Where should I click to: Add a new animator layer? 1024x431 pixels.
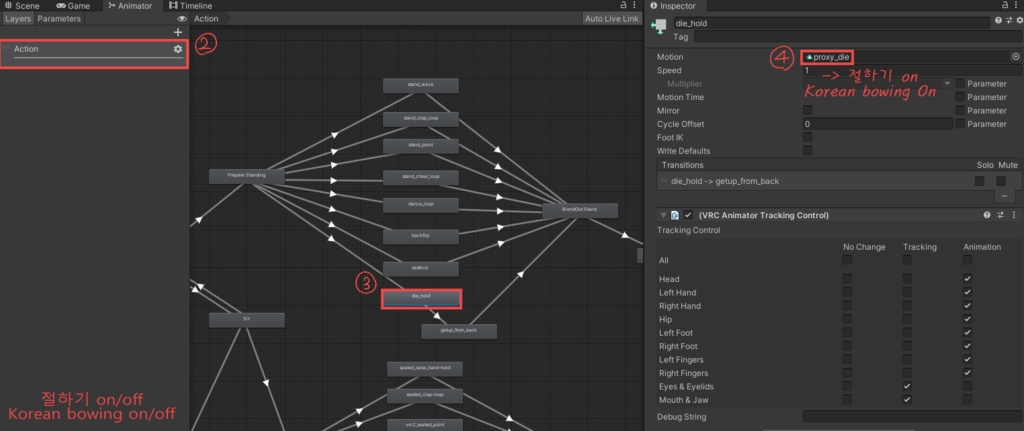(x=178, y=32)
